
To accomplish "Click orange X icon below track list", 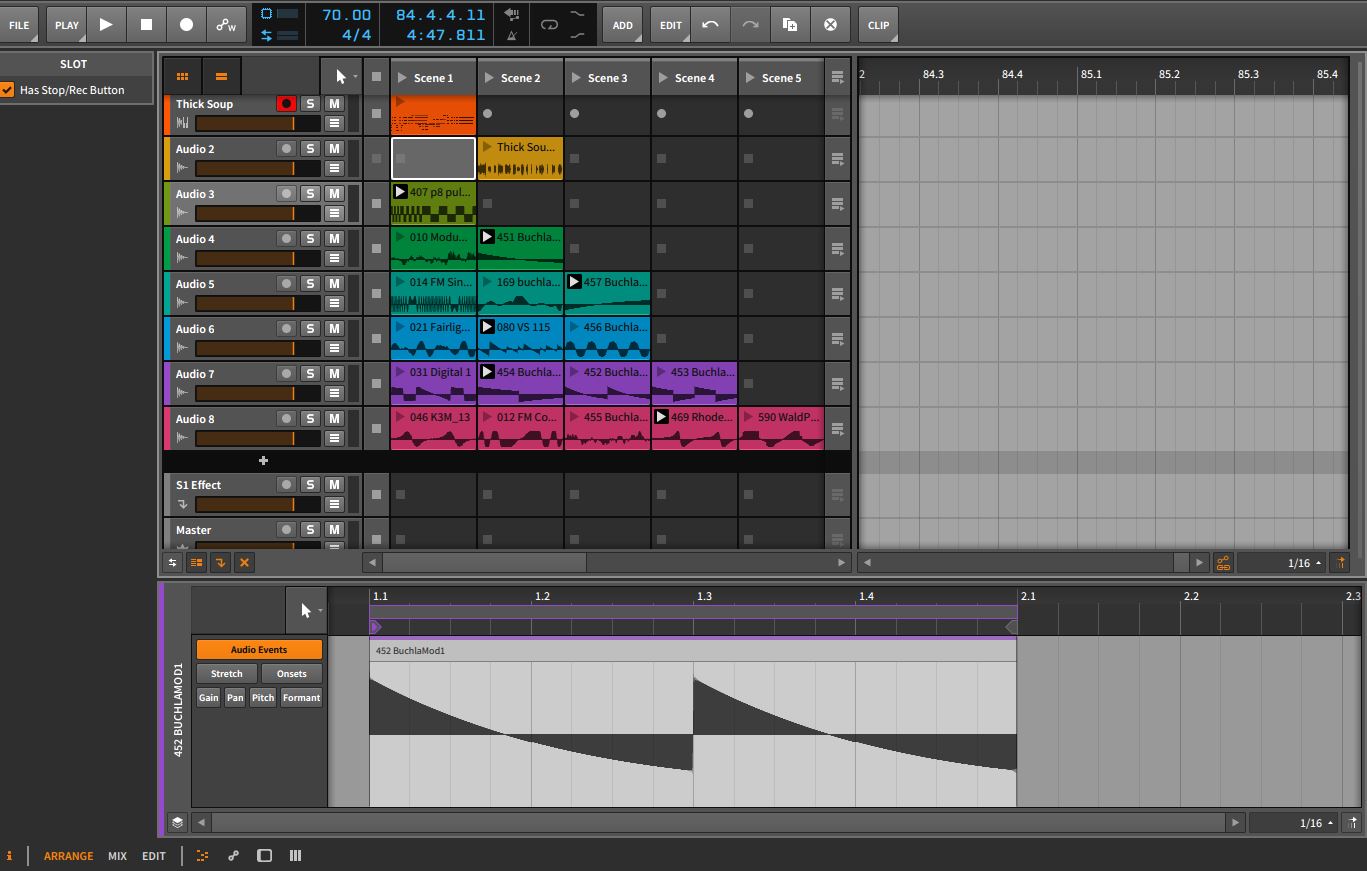I will tap(244, 563).
